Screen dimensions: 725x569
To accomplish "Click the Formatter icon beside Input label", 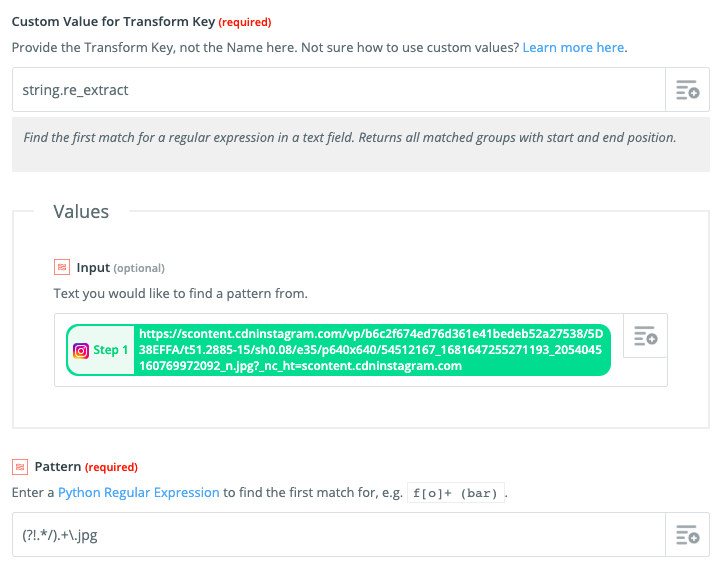I will pos(62,267).
